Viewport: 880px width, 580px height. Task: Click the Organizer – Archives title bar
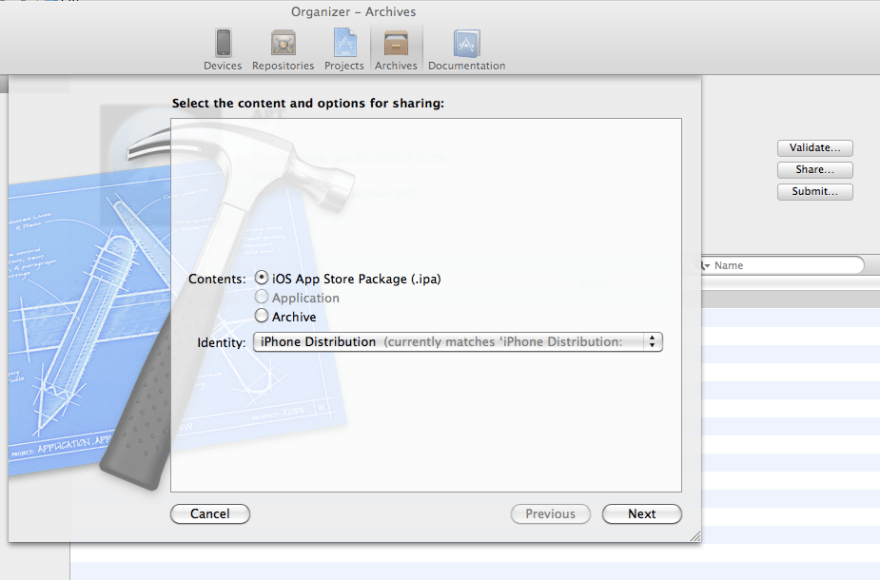point(353,12)
